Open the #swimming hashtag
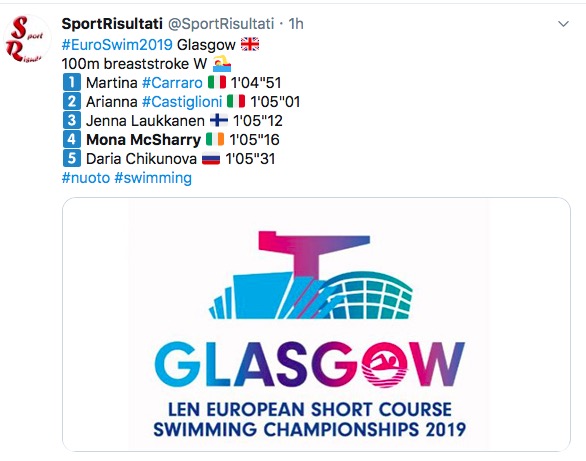Viewport: 586px width, 461px height. point(153,178)
